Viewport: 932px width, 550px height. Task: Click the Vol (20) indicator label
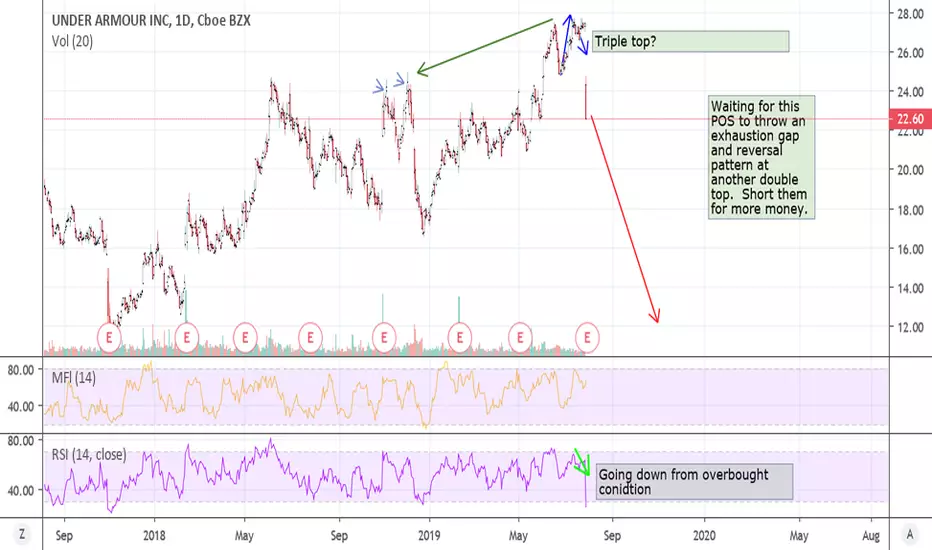pyautogui.click(x=72, y=41)
